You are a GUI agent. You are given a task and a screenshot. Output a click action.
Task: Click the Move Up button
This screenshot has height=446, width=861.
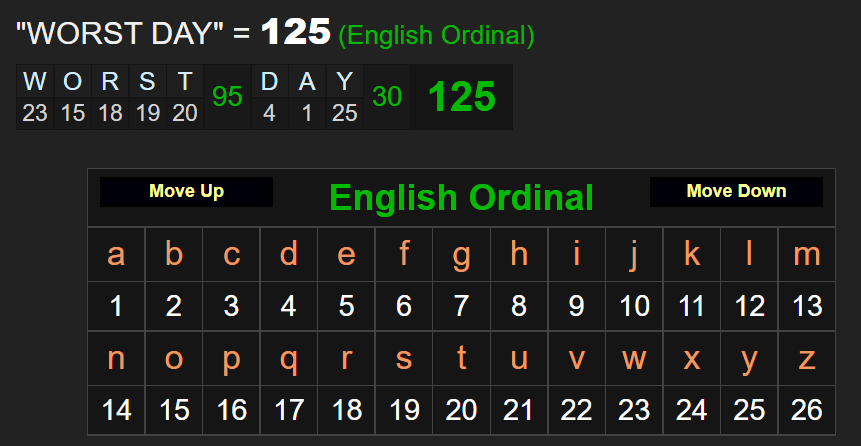coord(186,191)
